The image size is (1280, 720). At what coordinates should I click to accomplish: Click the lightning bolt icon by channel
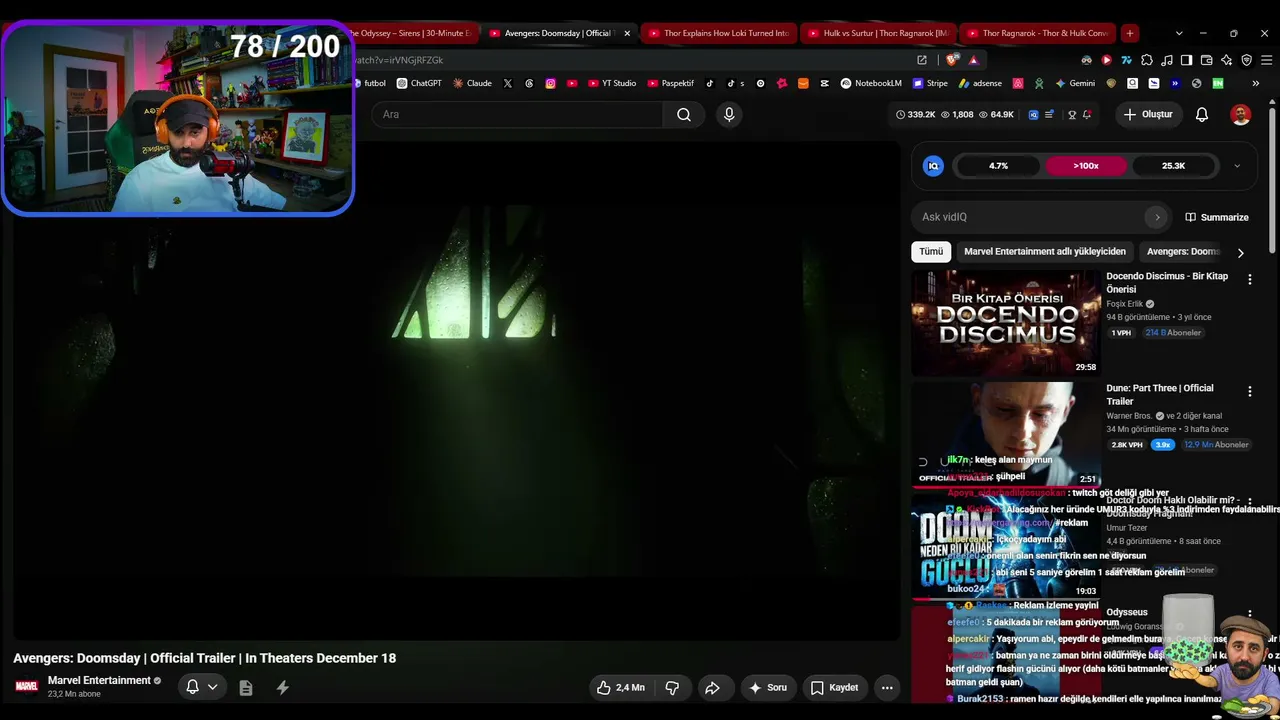pyautogui.click(x=283, y=688)
